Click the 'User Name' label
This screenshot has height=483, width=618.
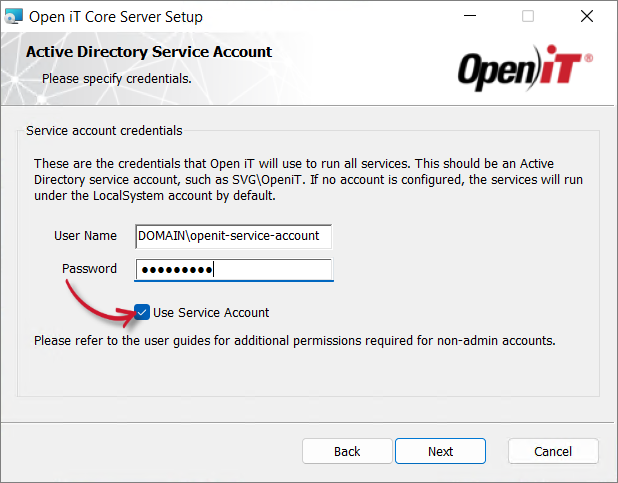(x=85, y=236)
